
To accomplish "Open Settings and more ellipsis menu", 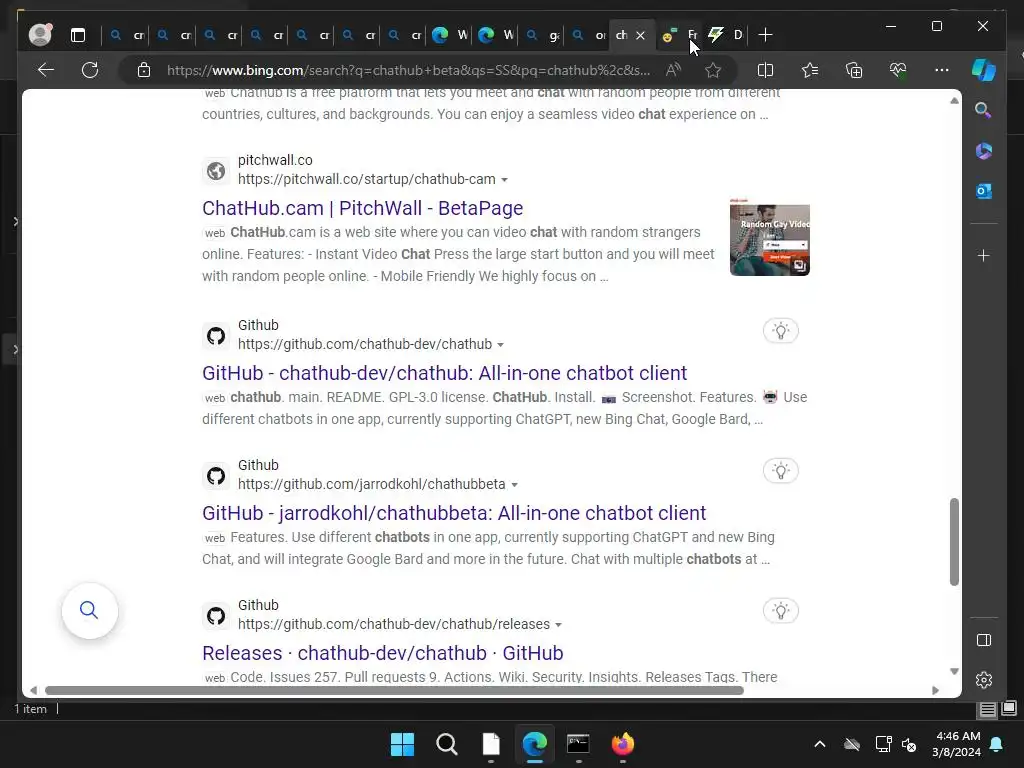I will tap(942, 70).
